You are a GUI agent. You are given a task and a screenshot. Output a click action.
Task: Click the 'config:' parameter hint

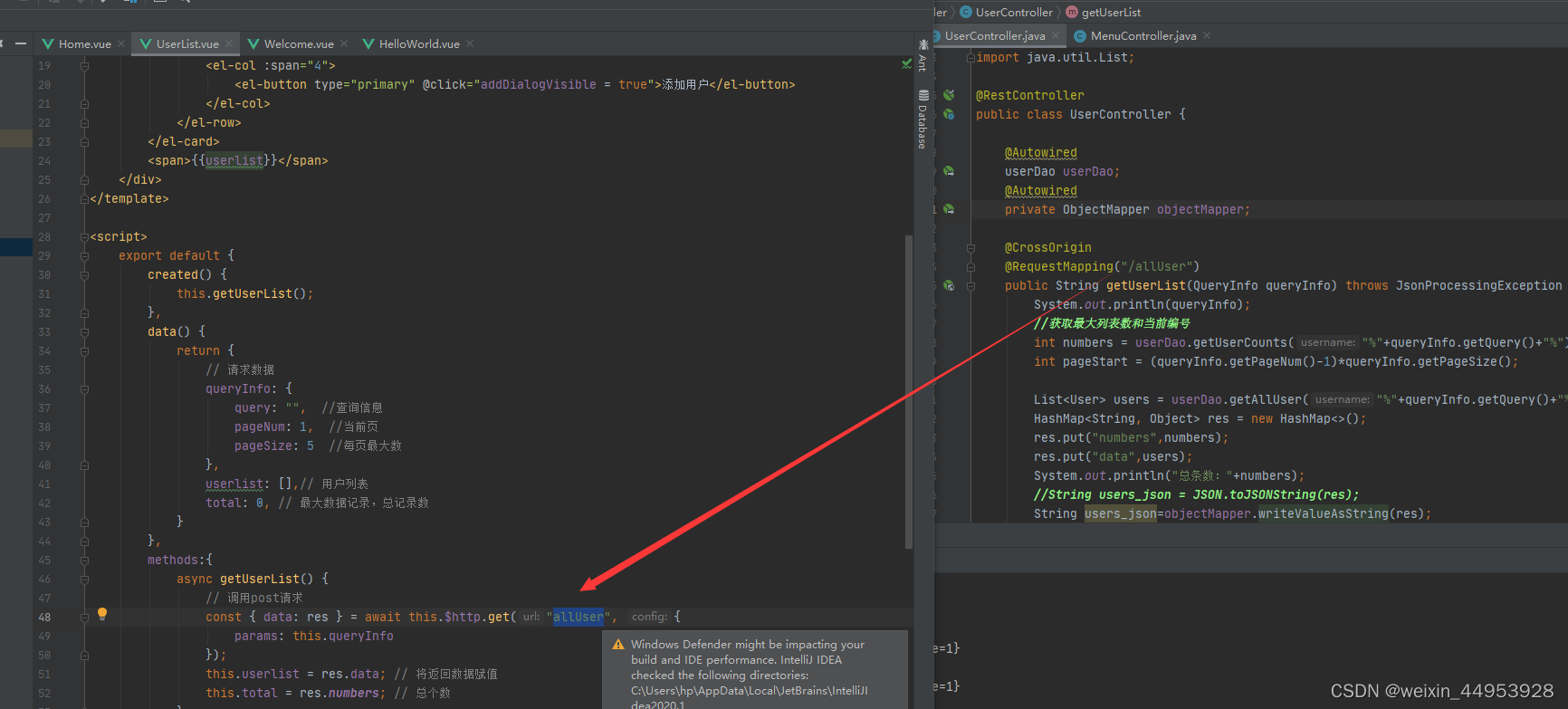click(649, 617)
